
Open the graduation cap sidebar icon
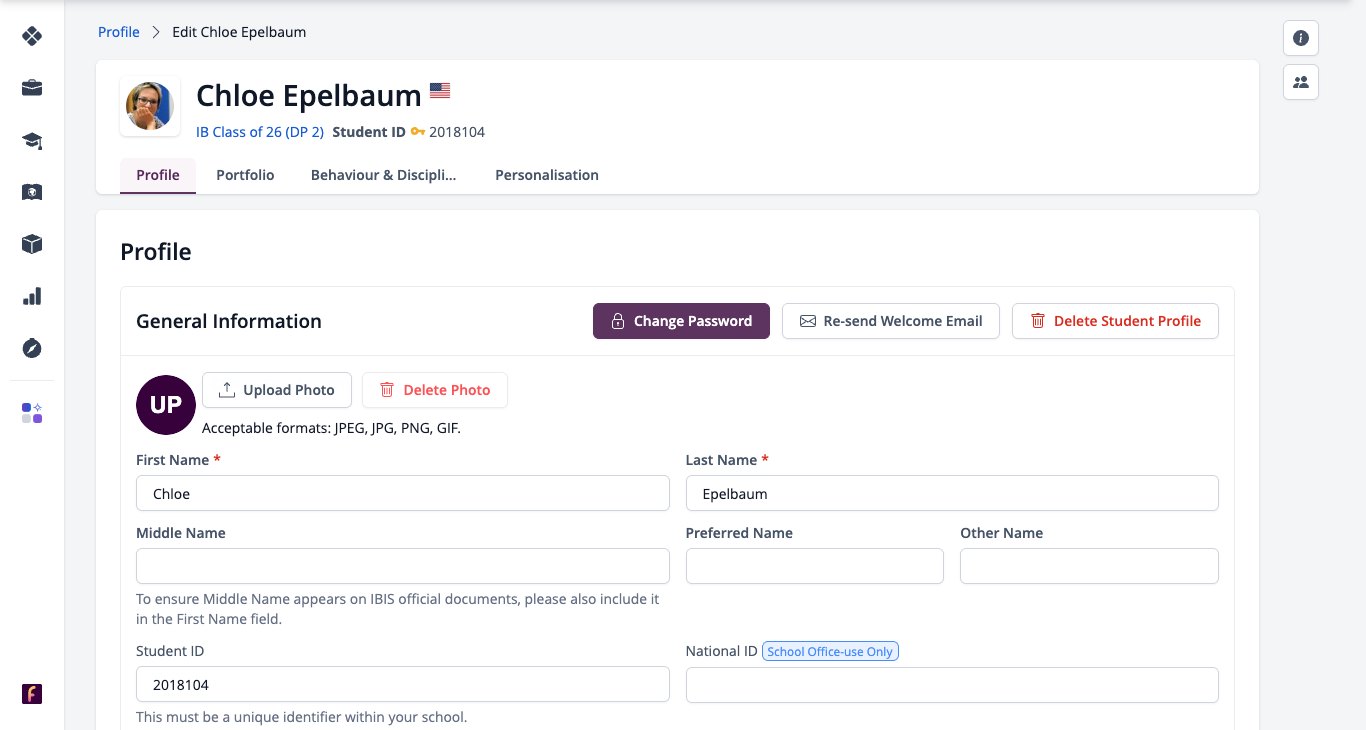click(x=32, y=140)
